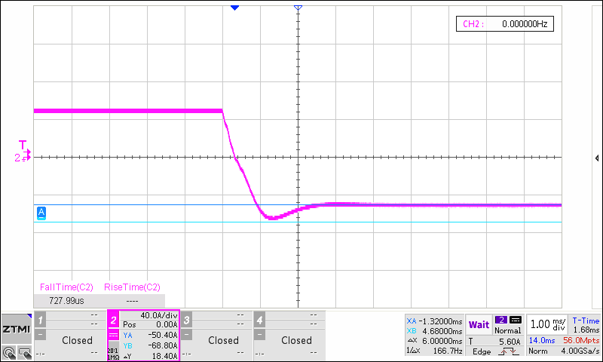
Task: Click the 40.0A/div vertical scale
Action: point(159,315)
